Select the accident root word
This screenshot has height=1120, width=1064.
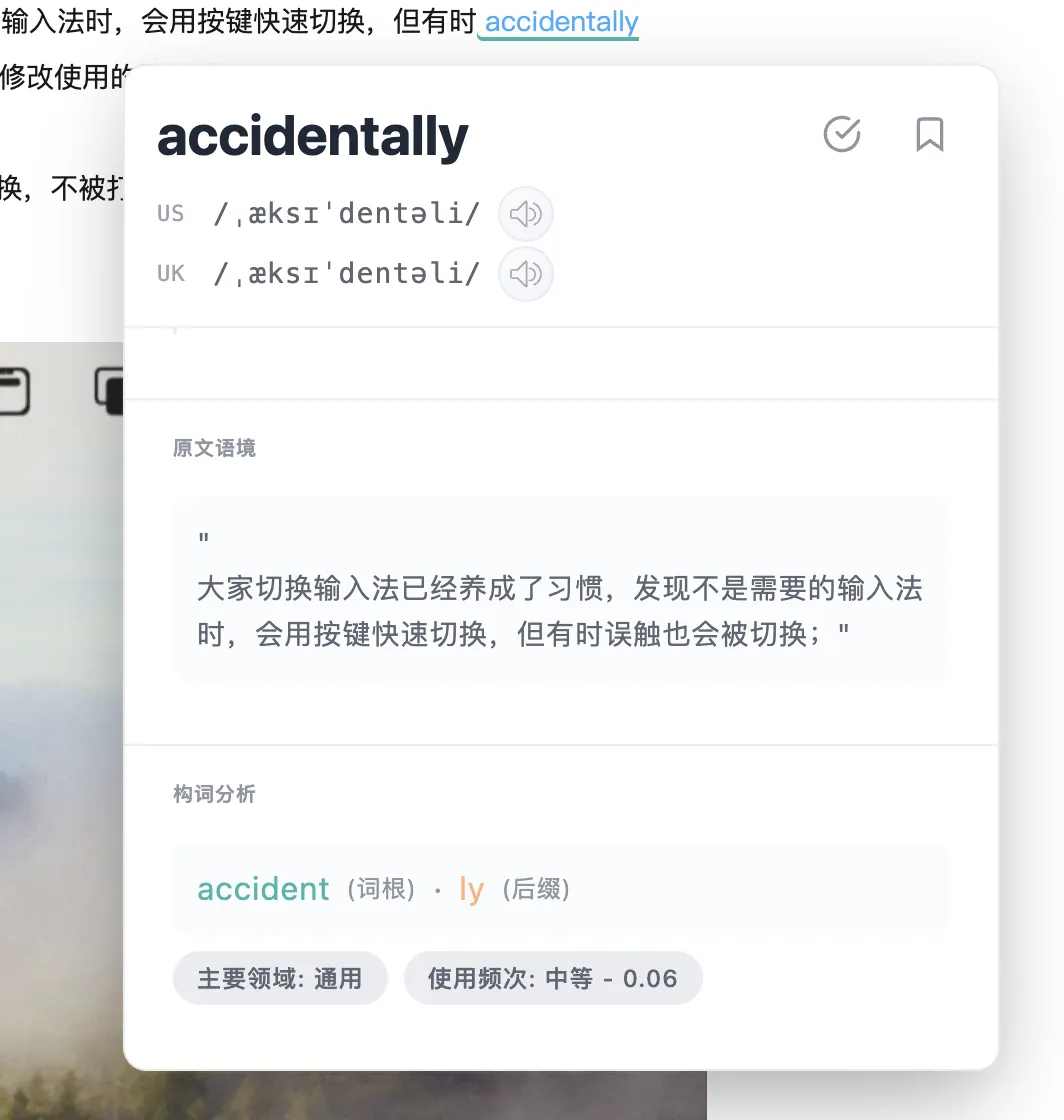(x=263, y=889)
